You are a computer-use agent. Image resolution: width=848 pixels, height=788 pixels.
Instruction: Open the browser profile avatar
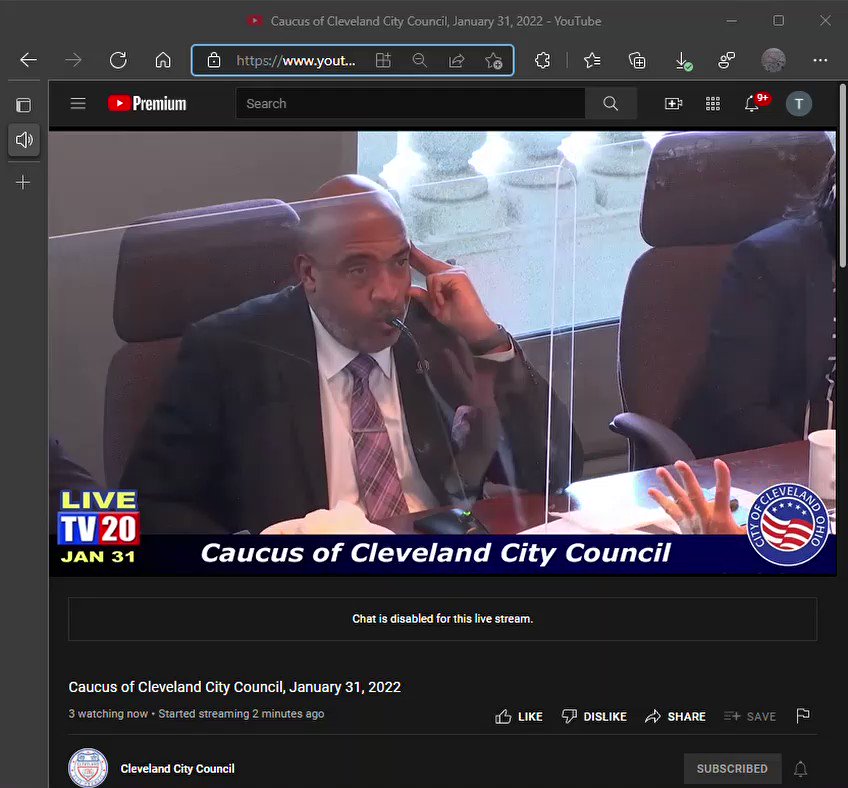point(773,60)
